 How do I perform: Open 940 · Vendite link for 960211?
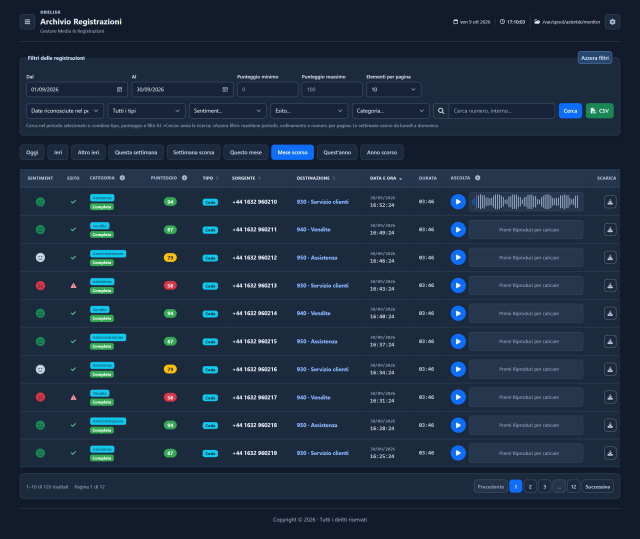pos(313,230)
